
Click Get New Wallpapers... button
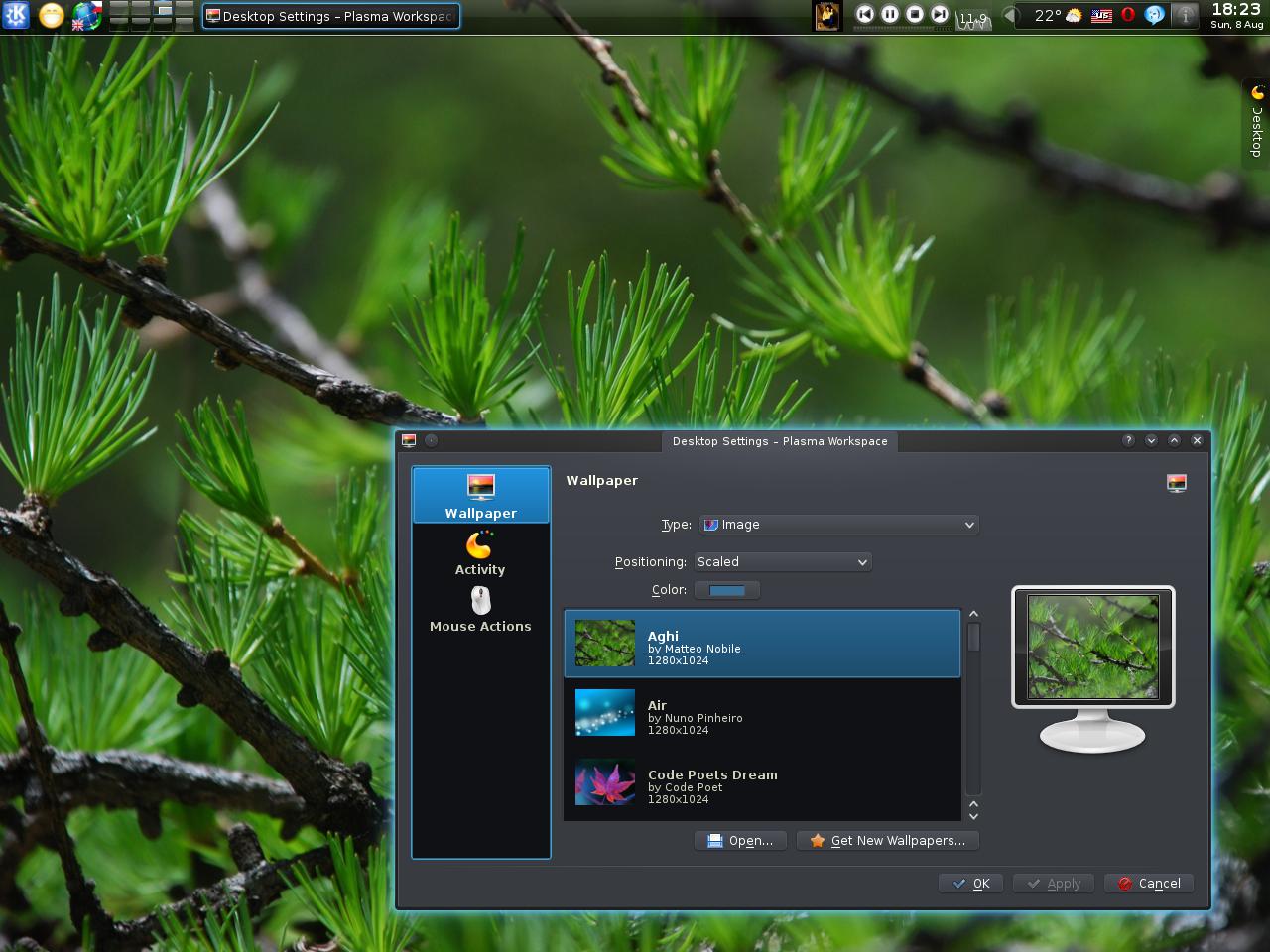pyautogui.click(x=887, y=841)
